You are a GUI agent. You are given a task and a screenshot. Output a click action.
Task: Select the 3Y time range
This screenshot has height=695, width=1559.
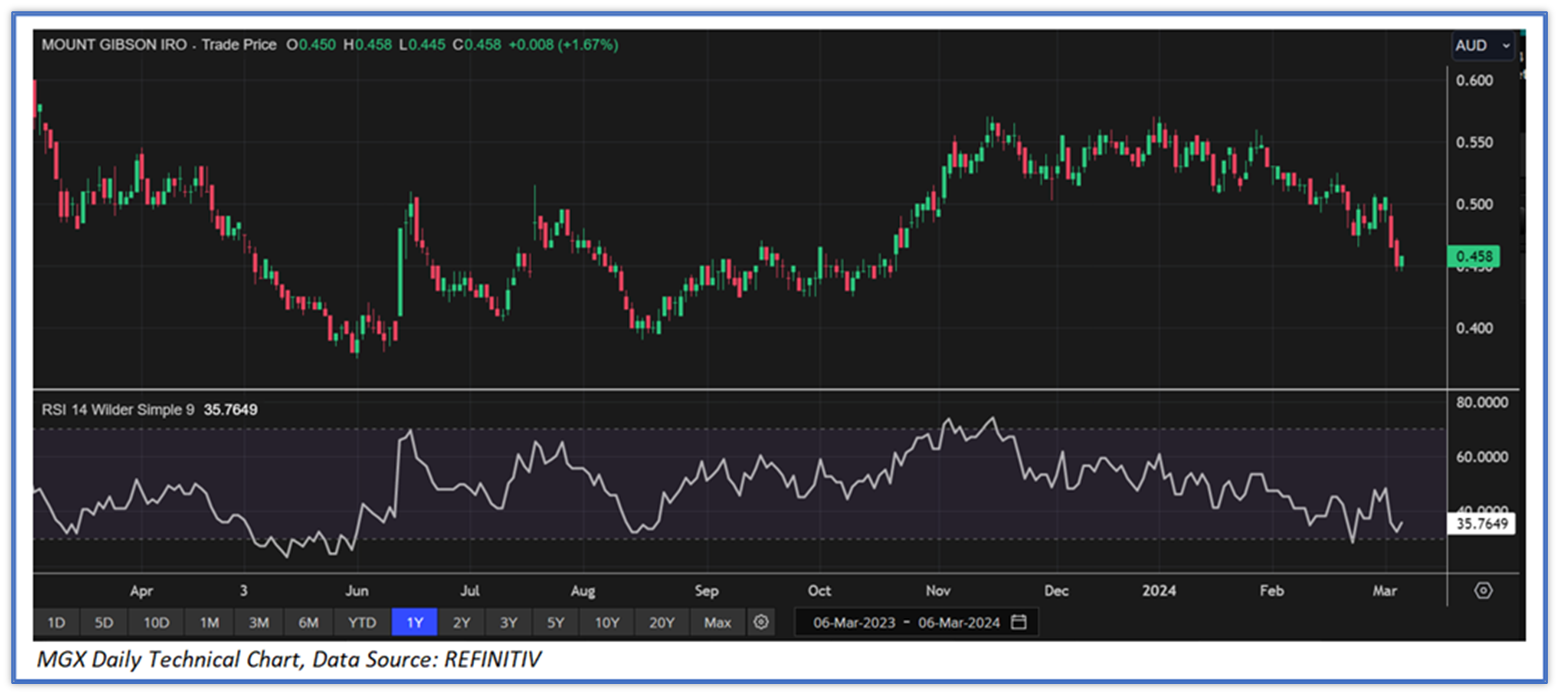pyautogui.click(x=508, y=623)
